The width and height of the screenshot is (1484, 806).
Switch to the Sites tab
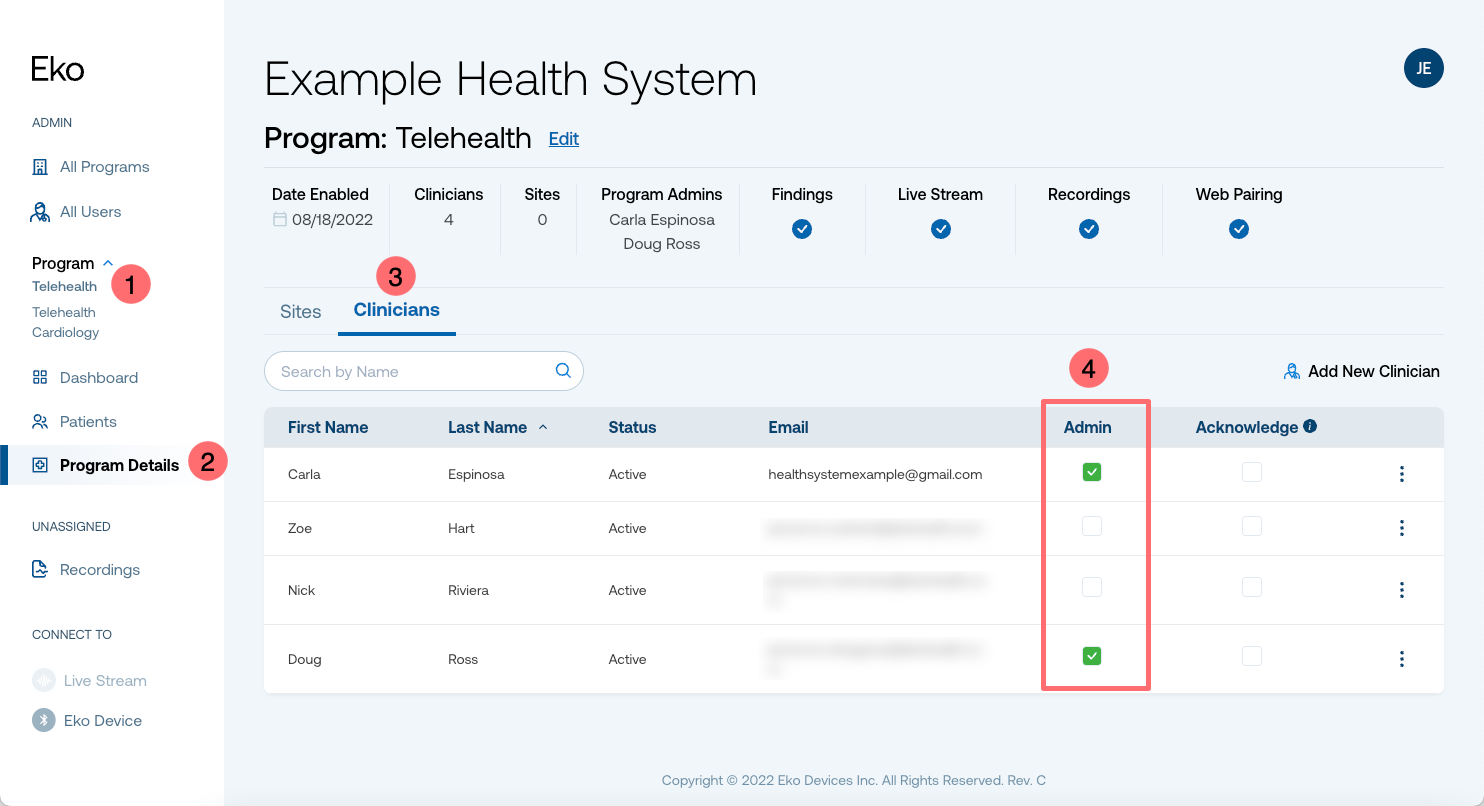pos(301,311)
